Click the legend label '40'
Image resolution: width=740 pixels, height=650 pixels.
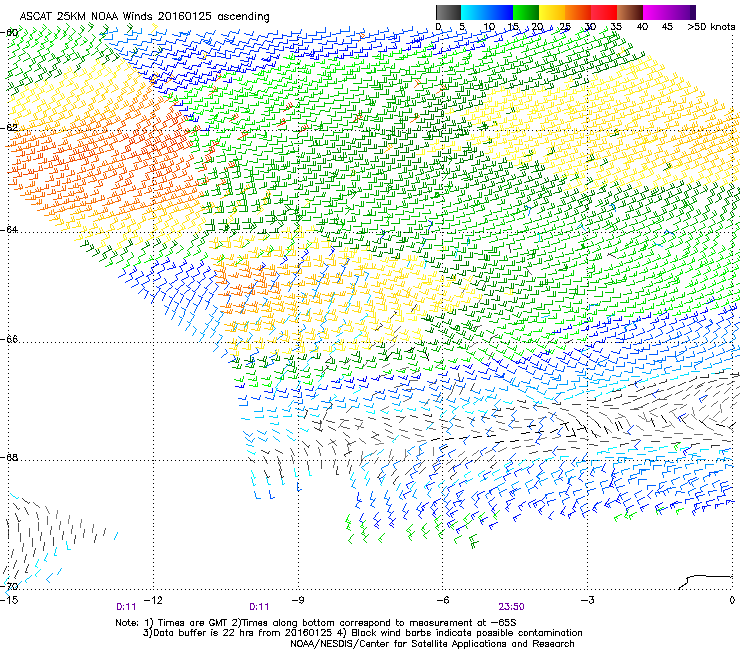coord(642,27)
